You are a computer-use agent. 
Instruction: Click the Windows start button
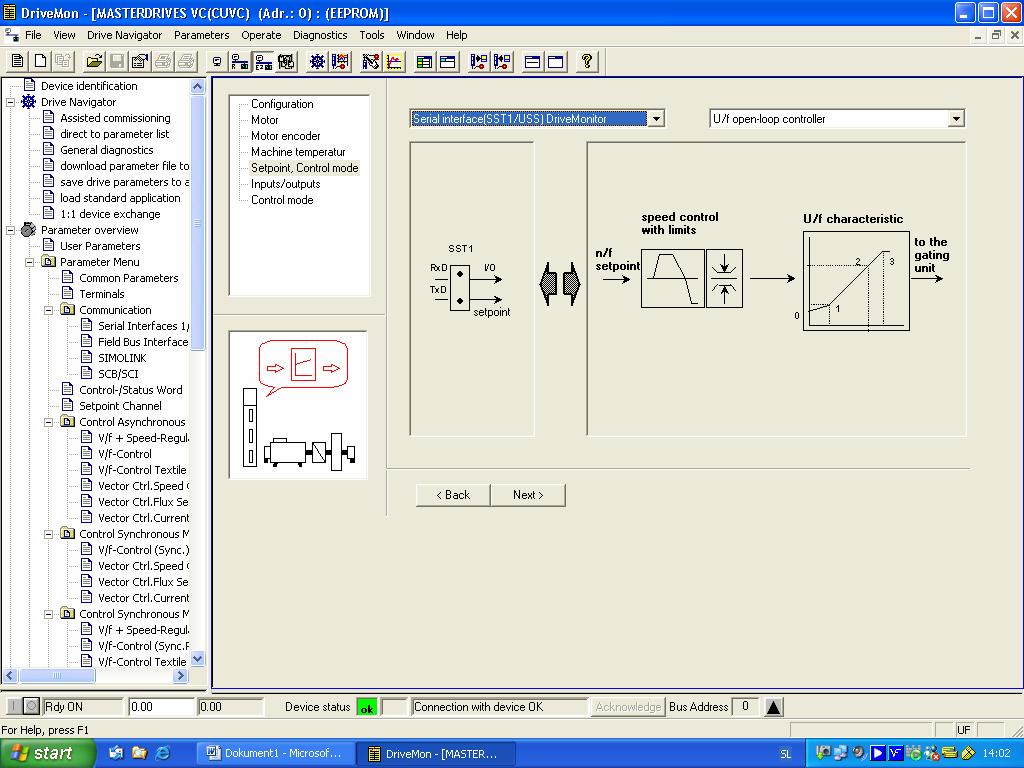(47, 753)
